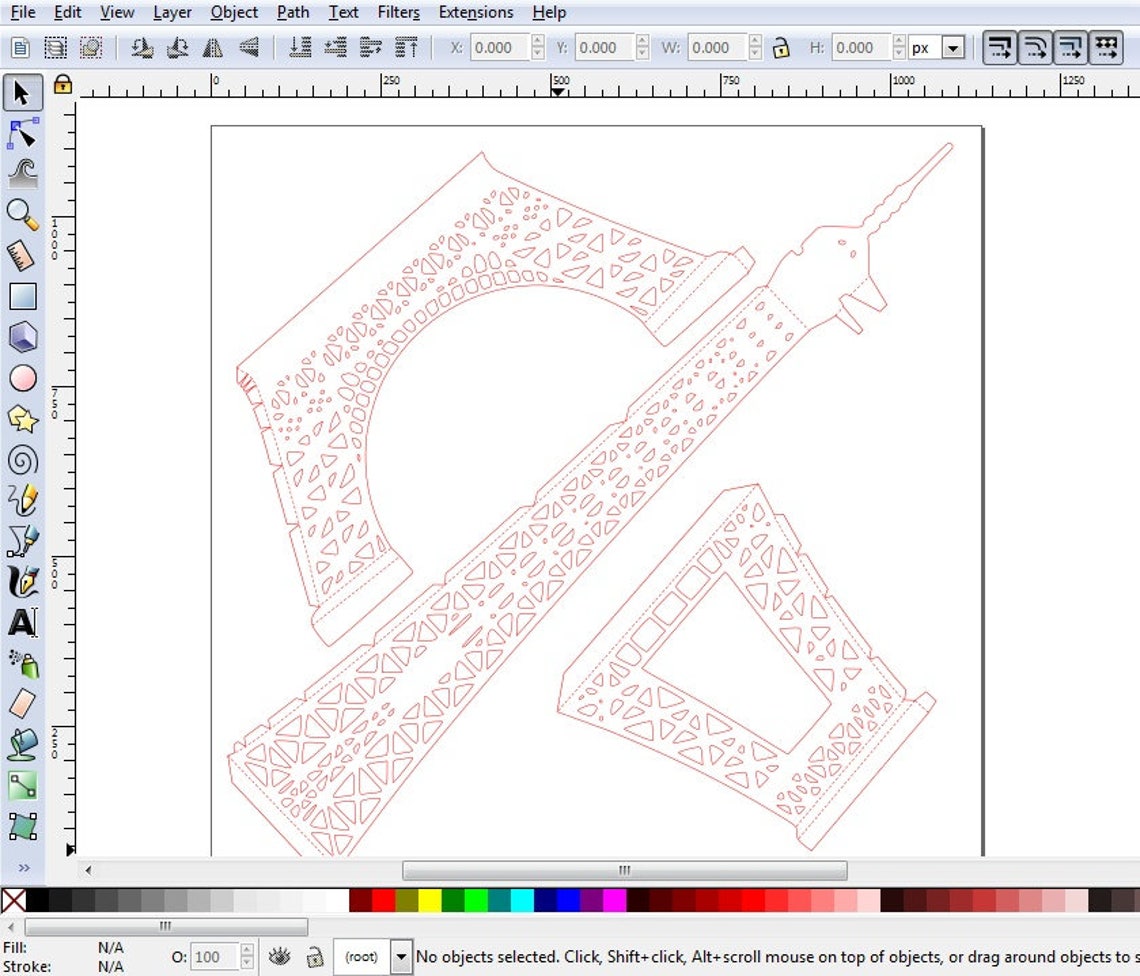Select the Bezier Pen tool
The width and height of the screenshot is (1140, 976).
click(x=23, y=541)
